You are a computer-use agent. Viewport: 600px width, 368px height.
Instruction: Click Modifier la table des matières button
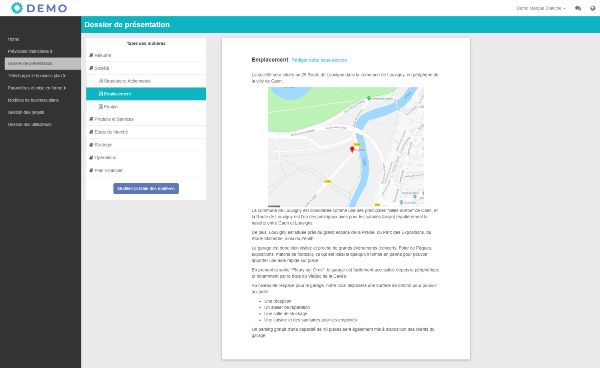click(x=146, y=189)
